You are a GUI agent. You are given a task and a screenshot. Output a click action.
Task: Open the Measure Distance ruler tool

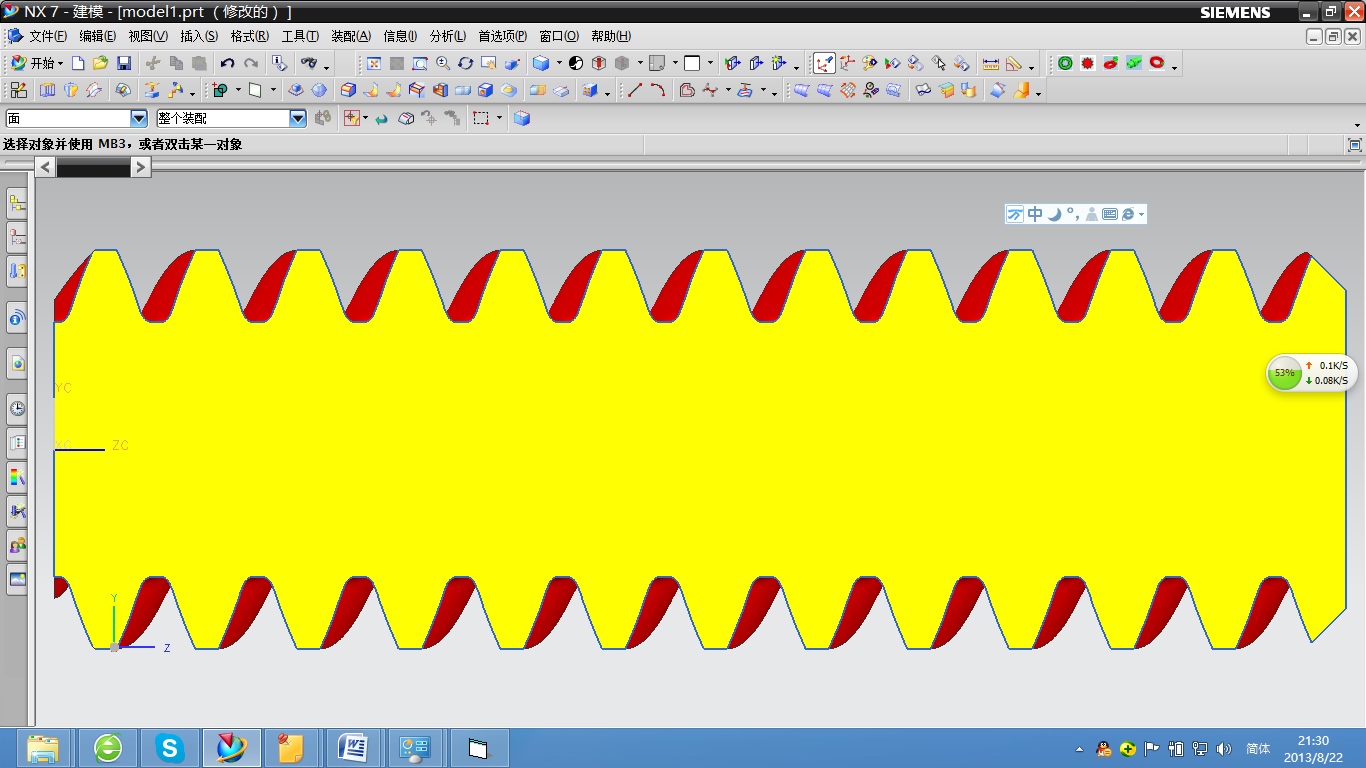tap(991, 63)
